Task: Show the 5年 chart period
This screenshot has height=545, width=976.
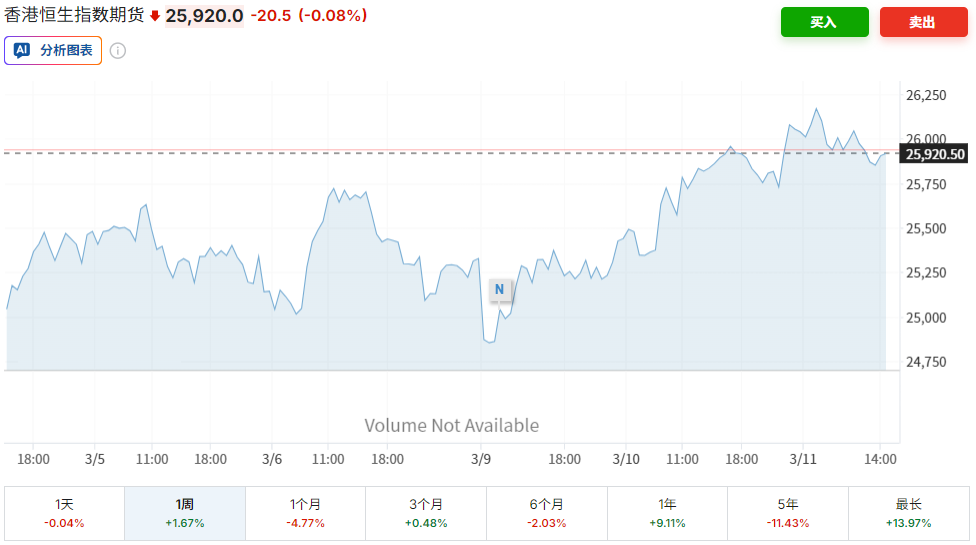Action: pos(787,513)
